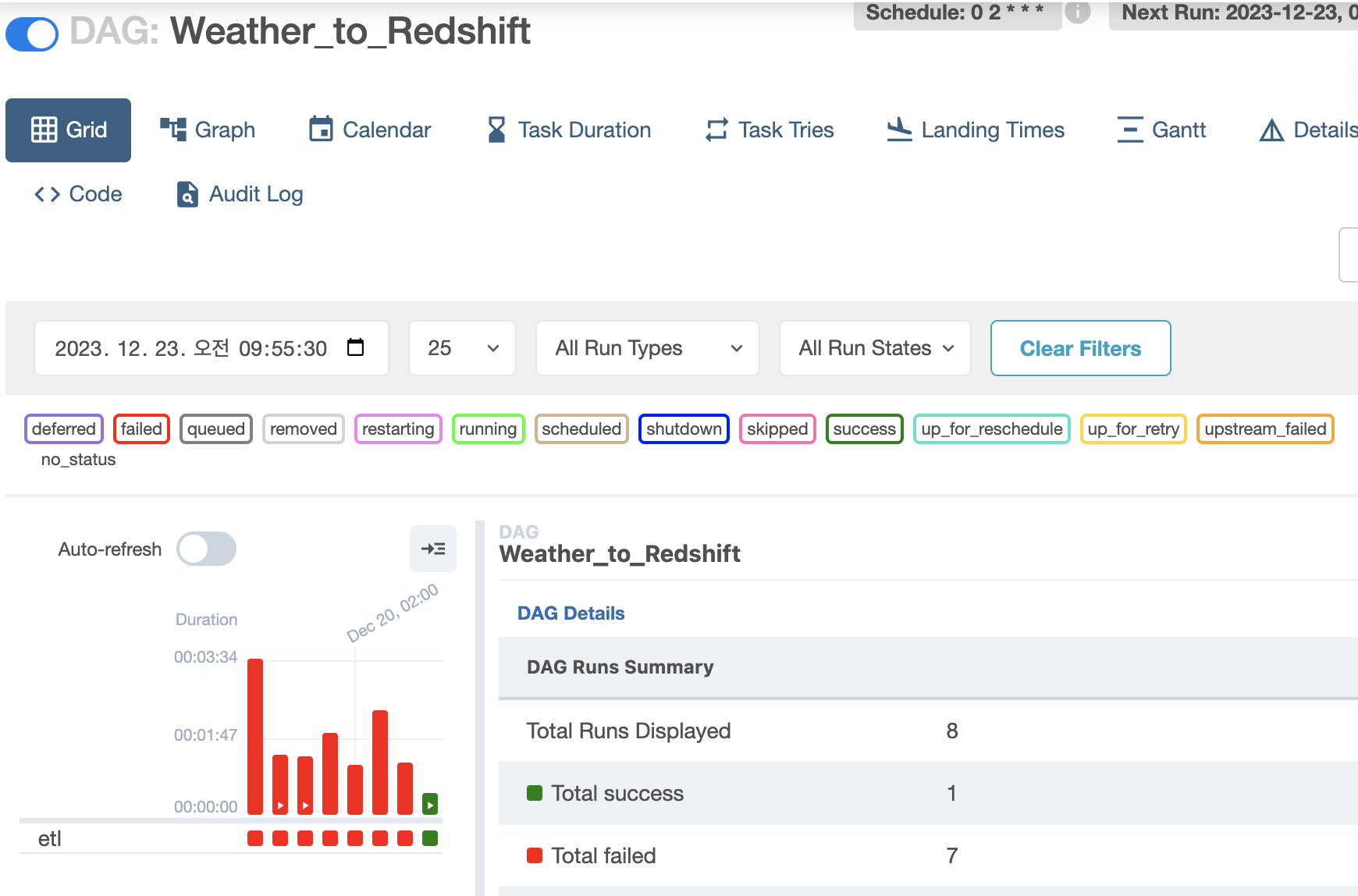Select the shutdown status badge
This screenshot has width=1358, height=896.
coord(684,428)
